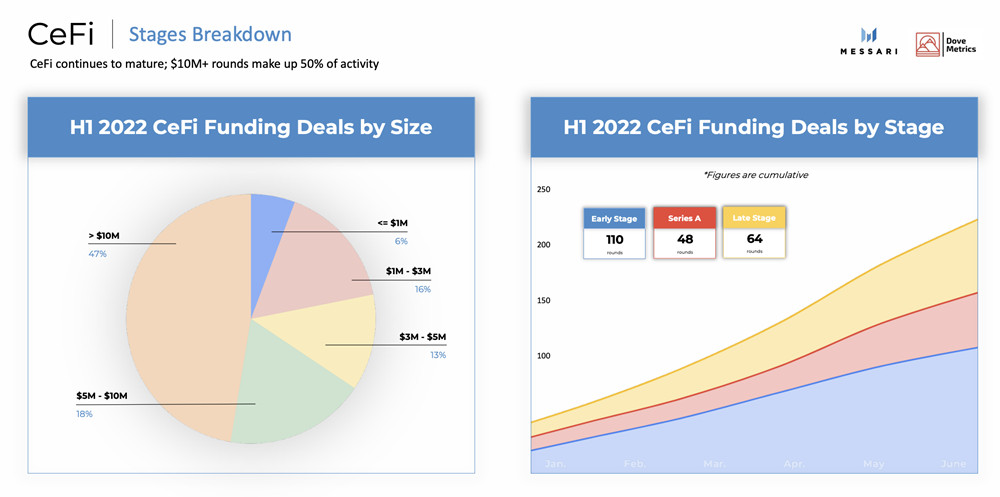The image size is (1000, 497).
Task: Select the Series A legend box
Action: 684,233
